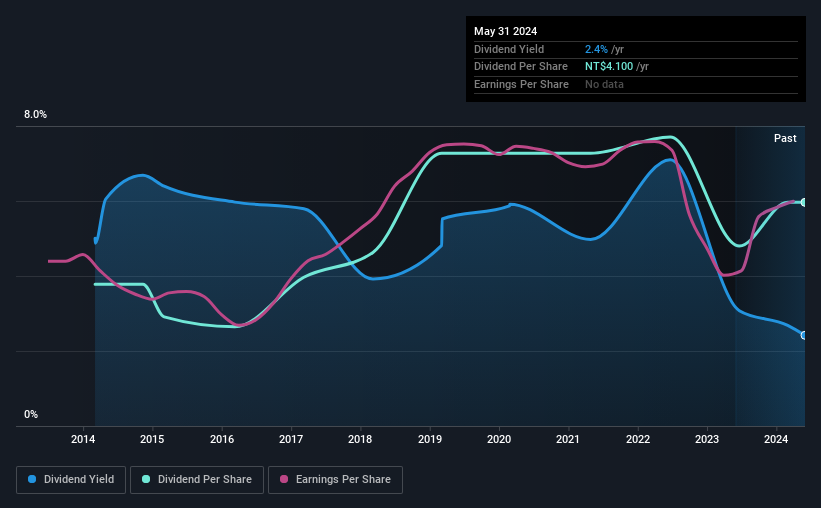Select the 2019 x-axis label
Viewport: 821px width, 508px height.
coord(430,439)
